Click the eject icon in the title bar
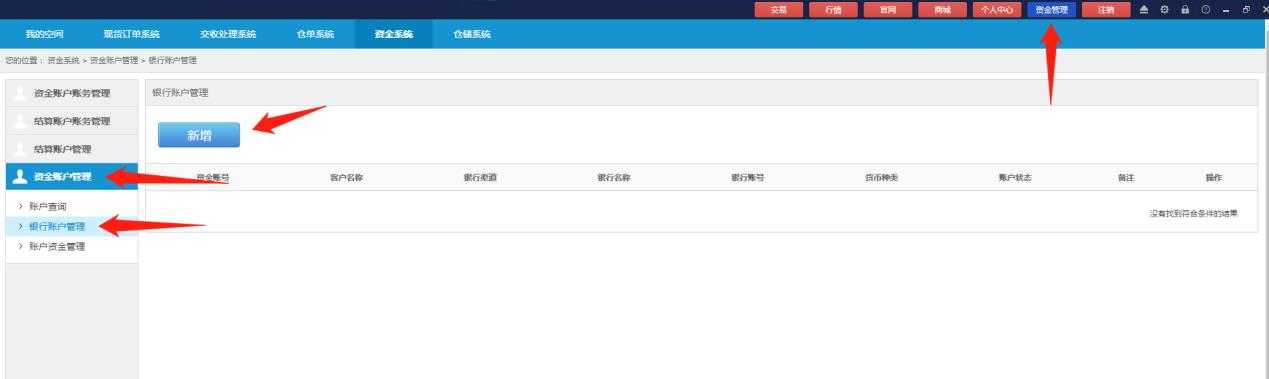Viewport: 1269px width, 379px height. (x=1144, y=9)
